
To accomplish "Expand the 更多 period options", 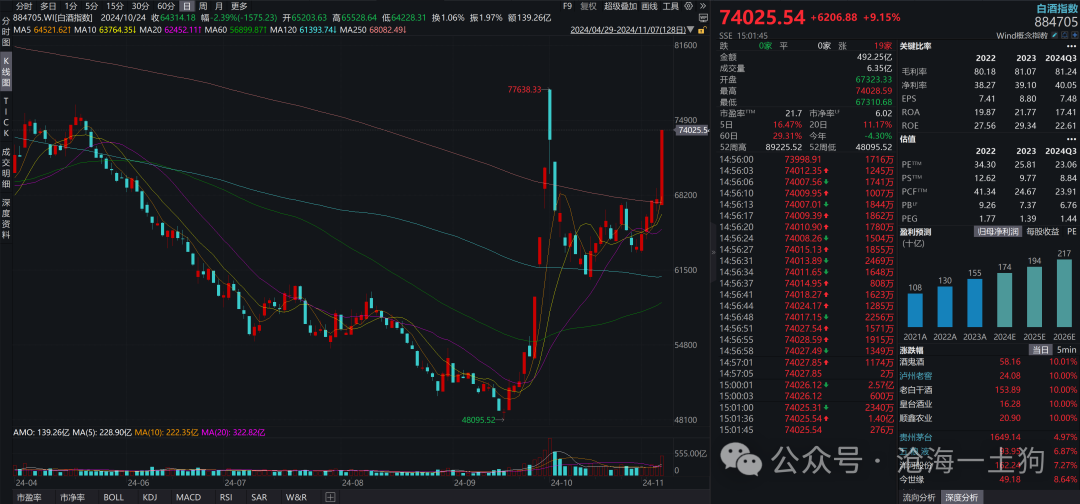I will coord(238,6).
